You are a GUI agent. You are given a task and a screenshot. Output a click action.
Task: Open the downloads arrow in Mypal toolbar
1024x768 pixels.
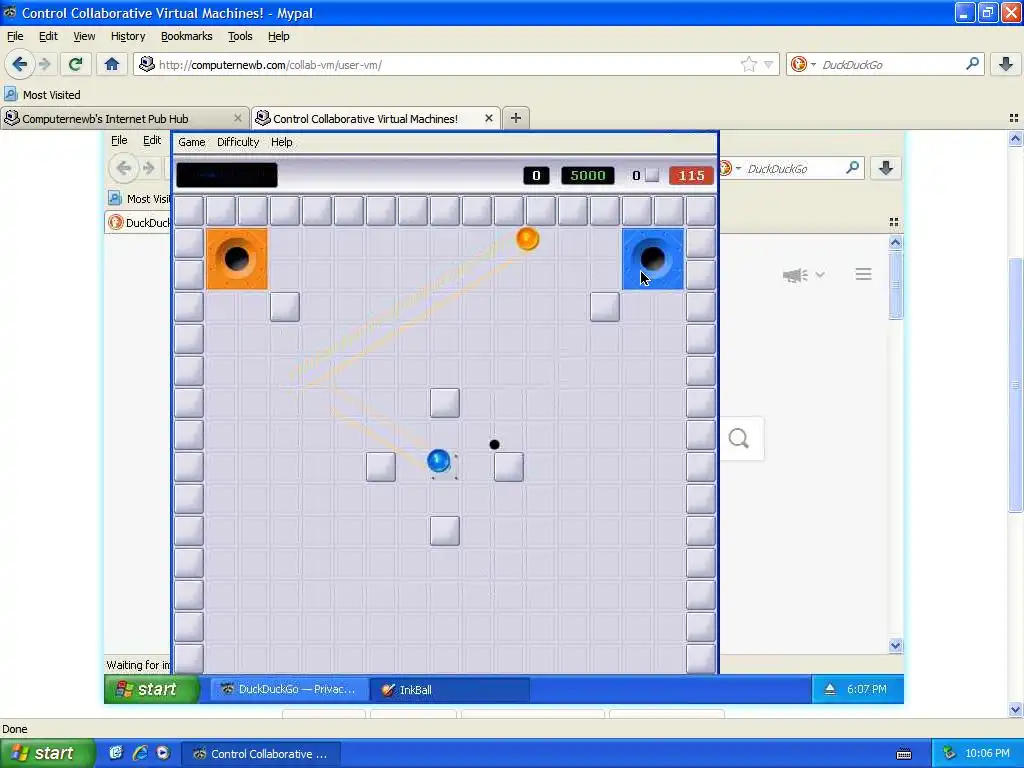tap(1006, 64)
